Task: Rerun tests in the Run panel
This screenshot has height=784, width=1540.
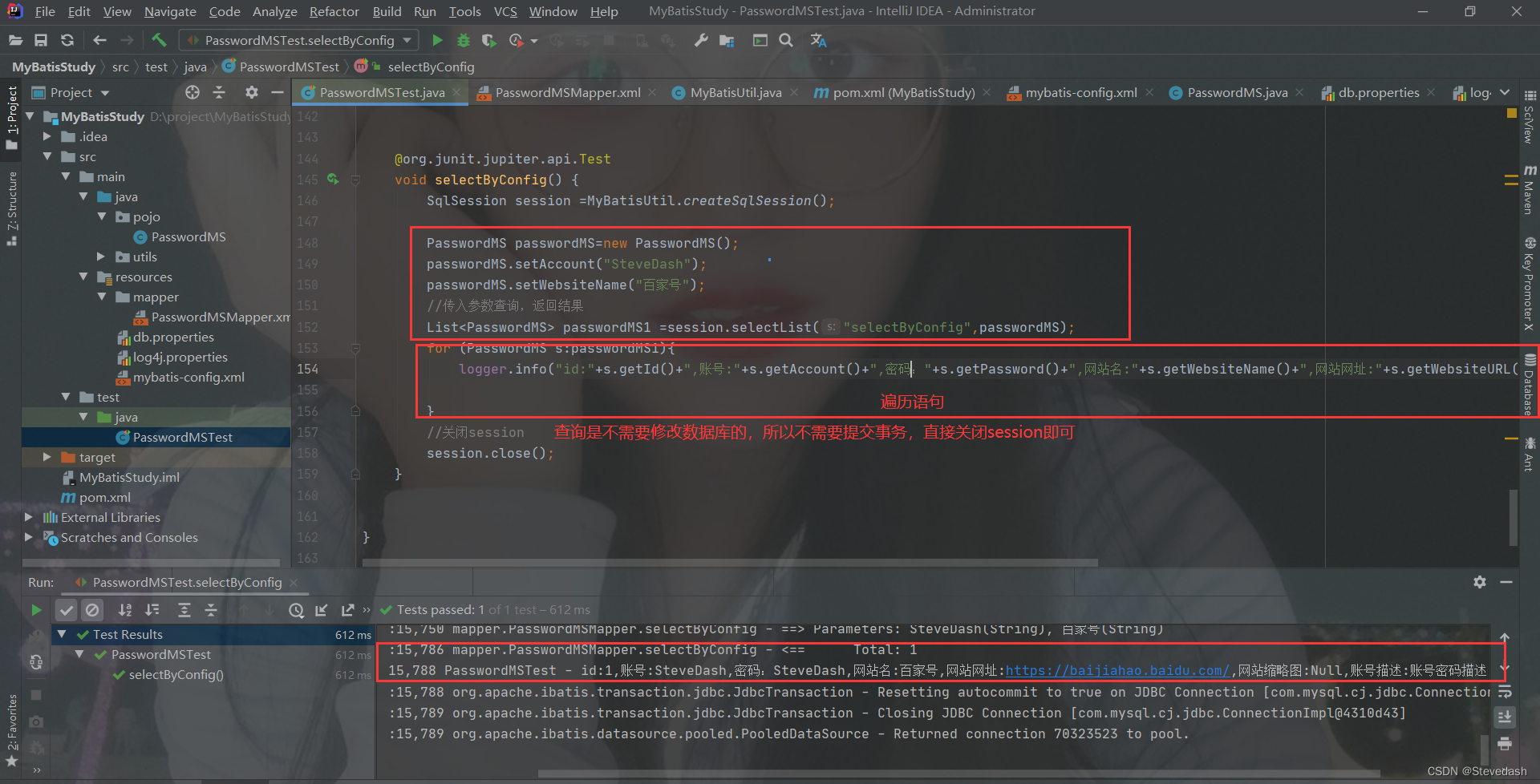Action: [36, 610]
